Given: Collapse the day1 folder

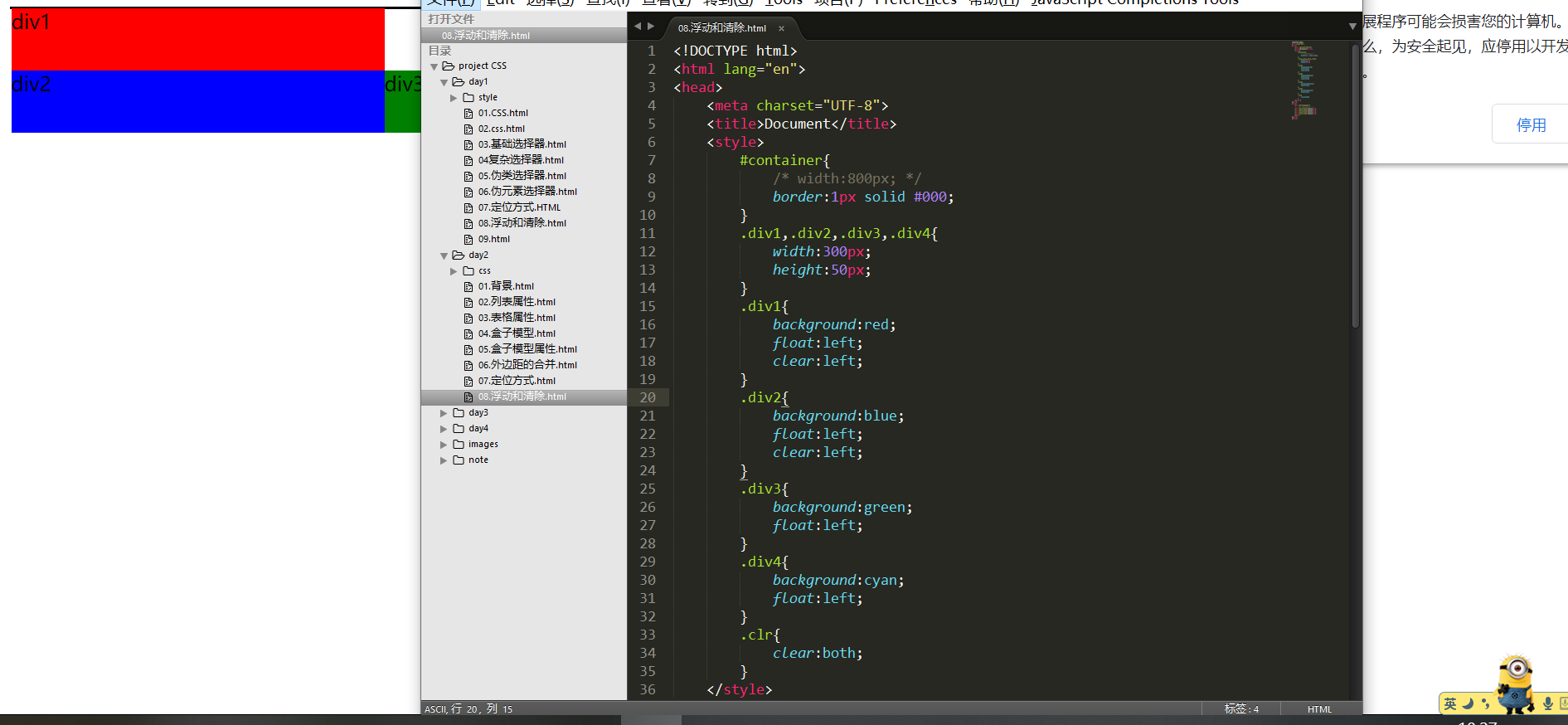Looking at the screenshot, I should coord(444,82).
